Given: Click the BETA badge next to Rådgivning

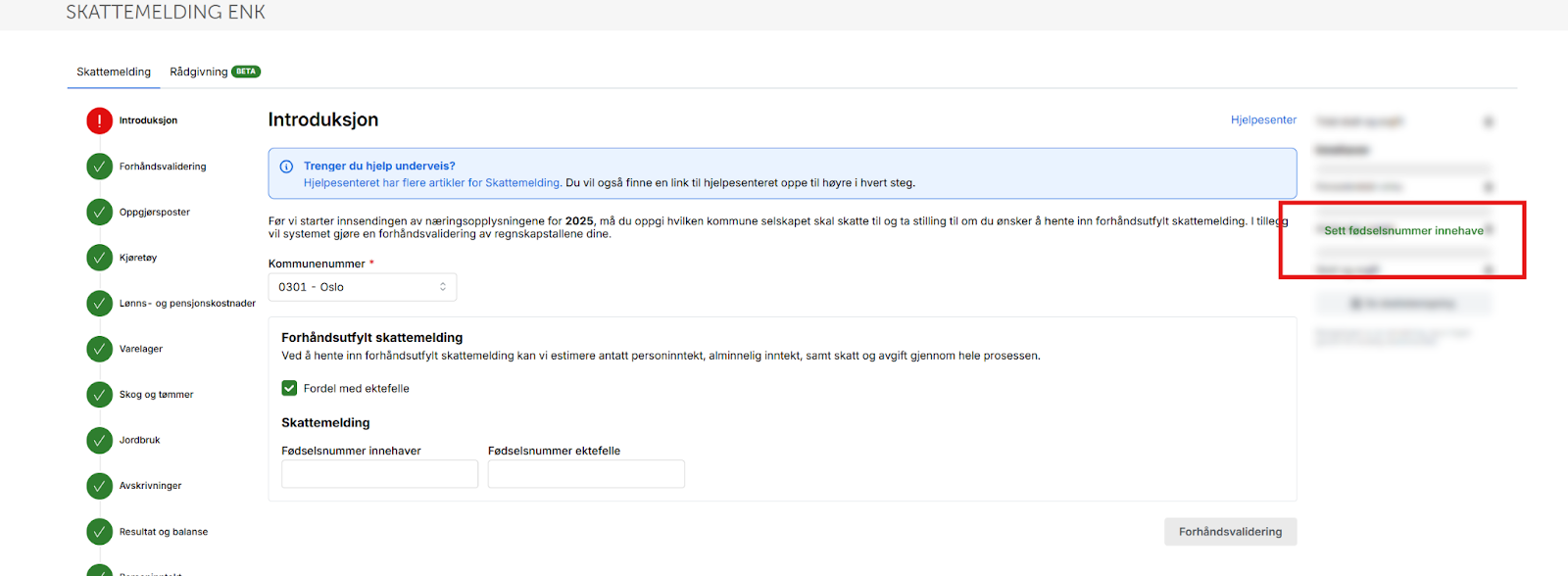Looking at the screenshot, I should (246, 72).
